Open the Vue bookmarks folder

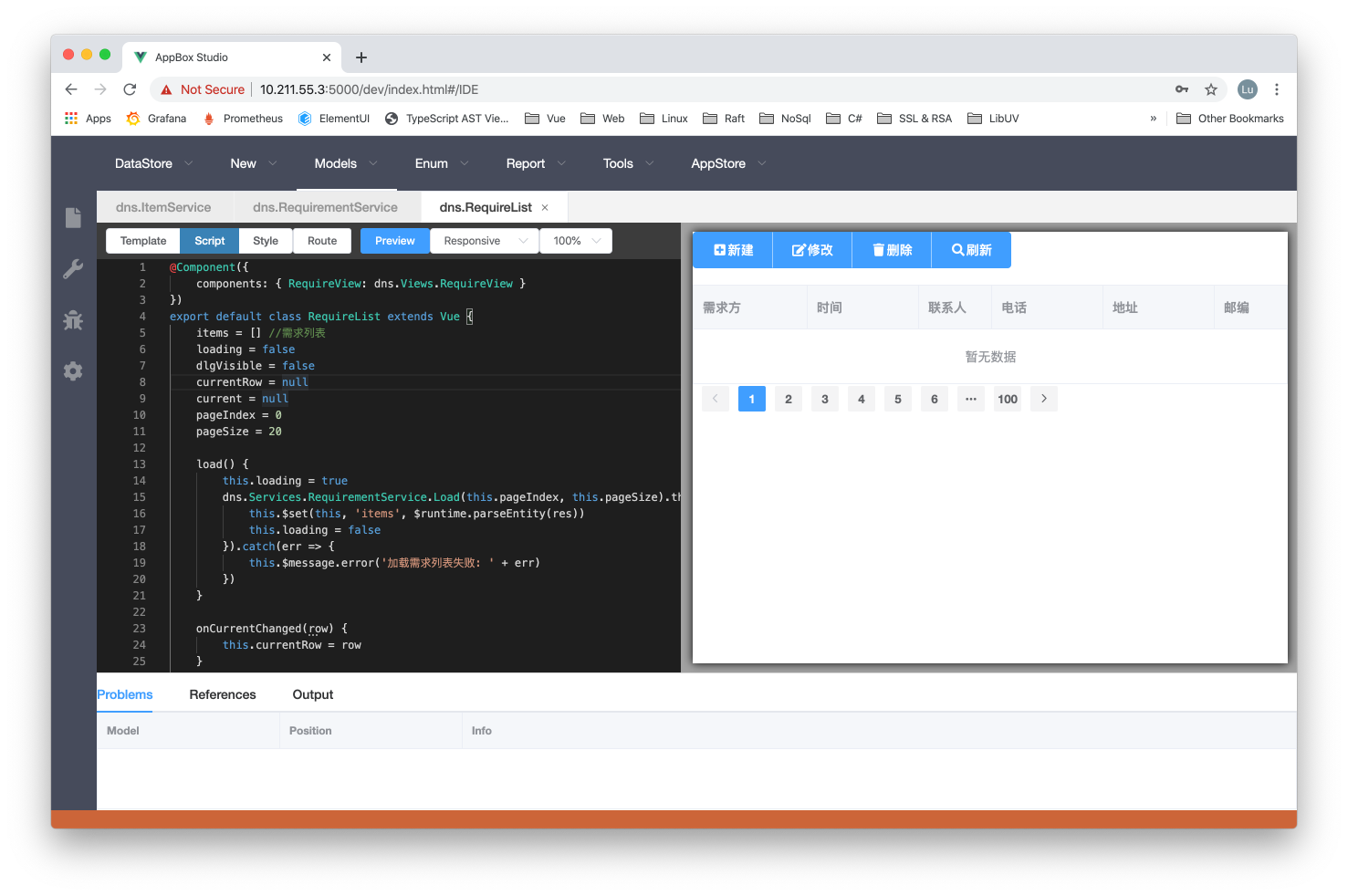[x=545, y=119]
